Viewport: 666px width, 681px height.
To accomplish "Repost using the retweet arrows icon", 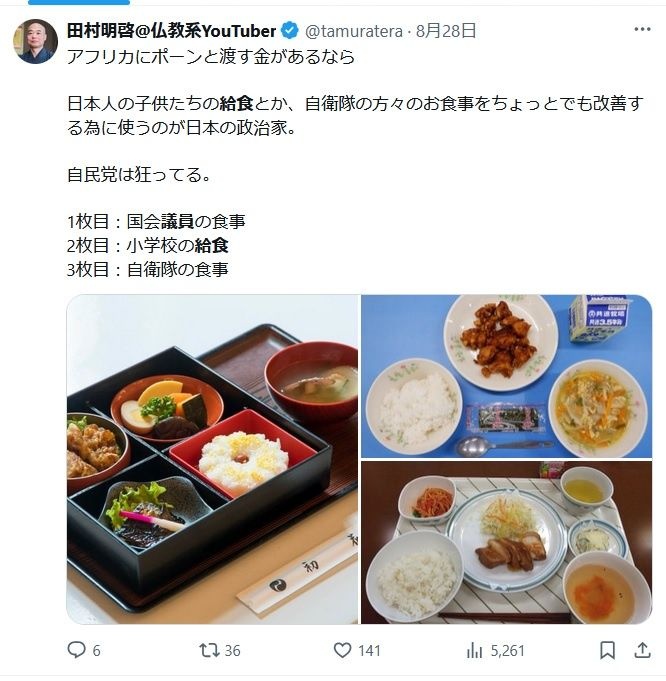I will (x=209, y=650).
